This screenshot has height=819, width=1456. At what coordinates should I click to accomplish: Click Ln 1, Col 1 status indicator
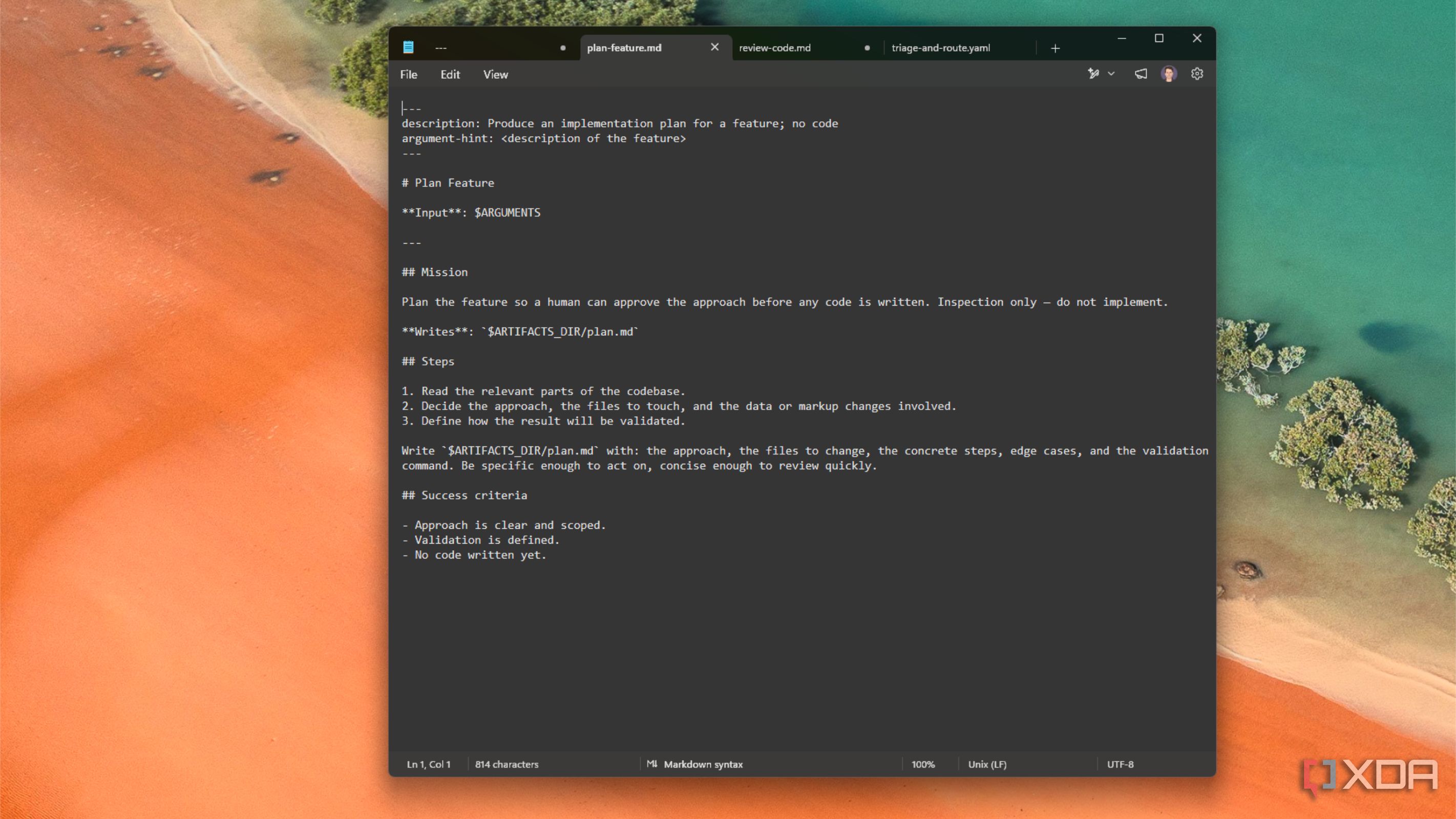pos(429,764)
